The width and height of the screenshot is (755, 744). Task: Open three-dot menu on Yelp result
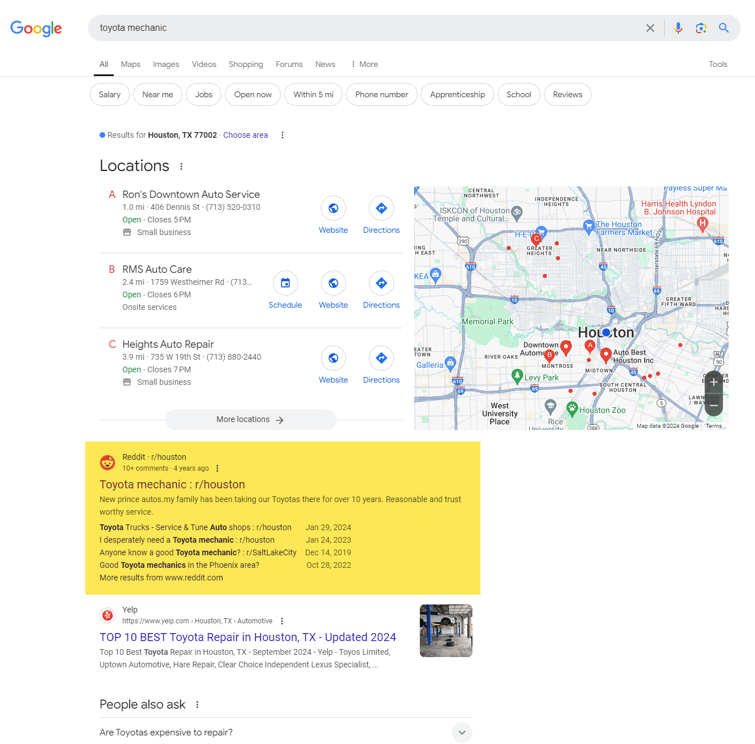tap(282, 621)
